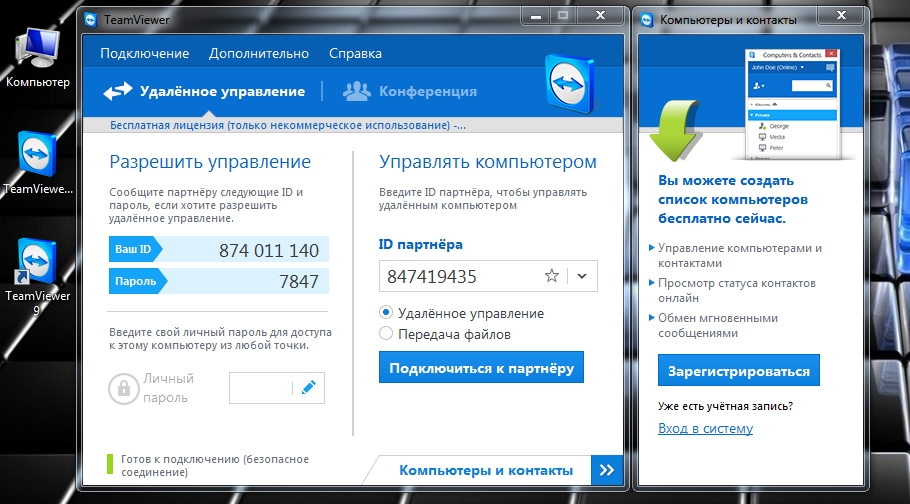
Task: Click the Computers & Contacts preview thumbnail
Action: 793,105
